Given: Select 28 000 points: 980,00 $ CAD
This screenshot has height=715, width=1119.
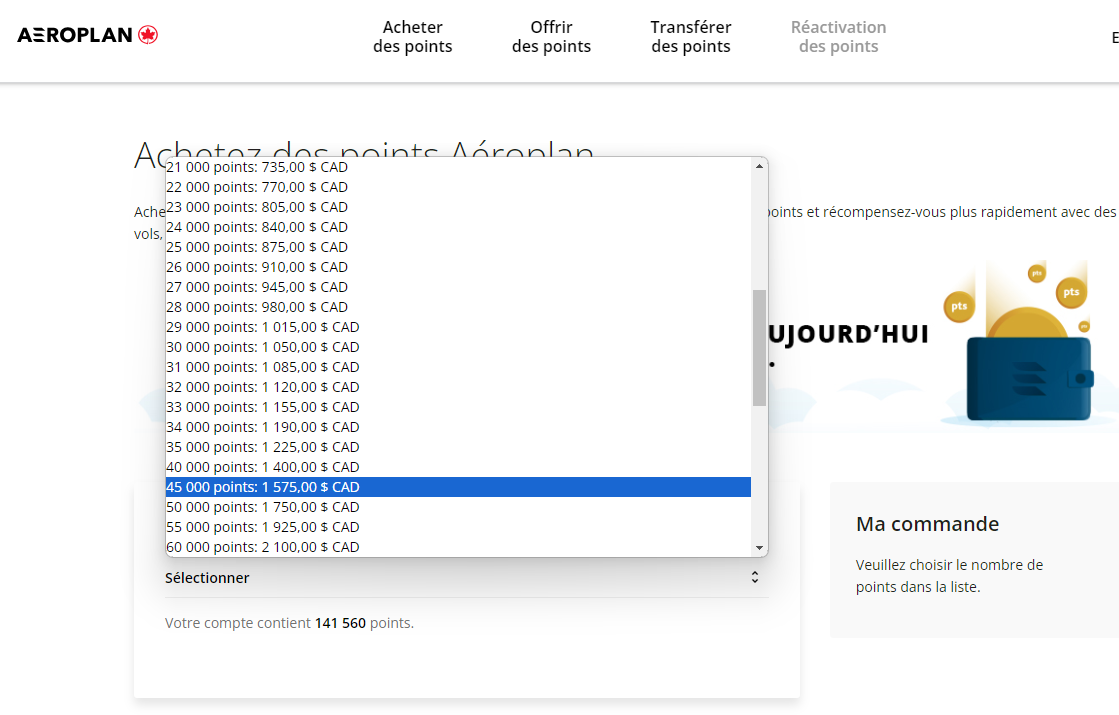Looking at the screenshot, I should click(x=458, y=307).
